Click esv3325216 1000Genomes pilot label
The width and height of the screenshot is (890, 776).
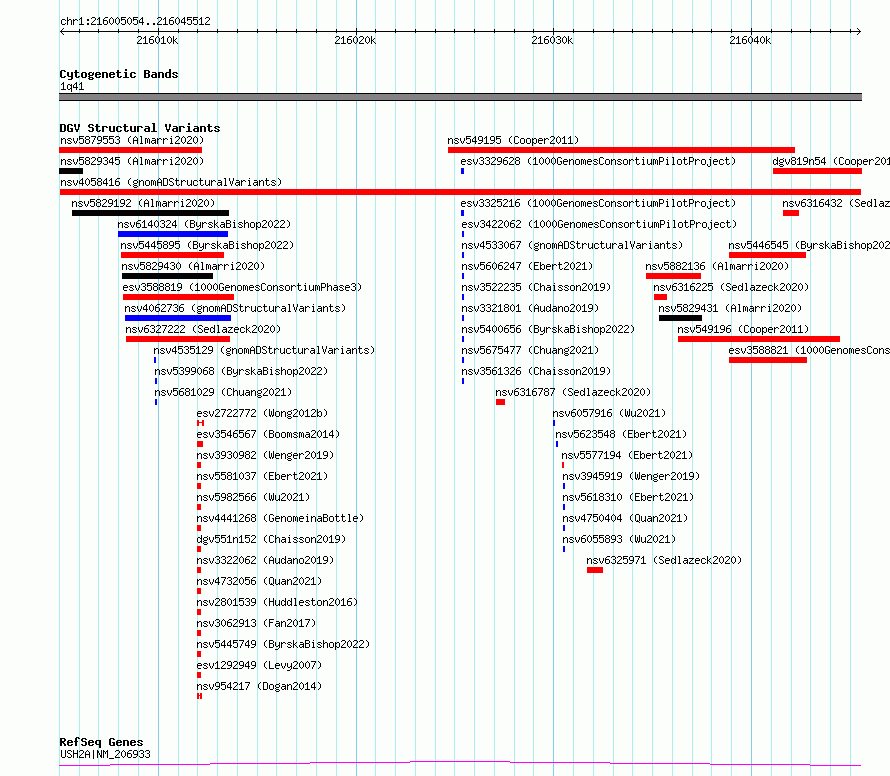[x=598, y=203]
